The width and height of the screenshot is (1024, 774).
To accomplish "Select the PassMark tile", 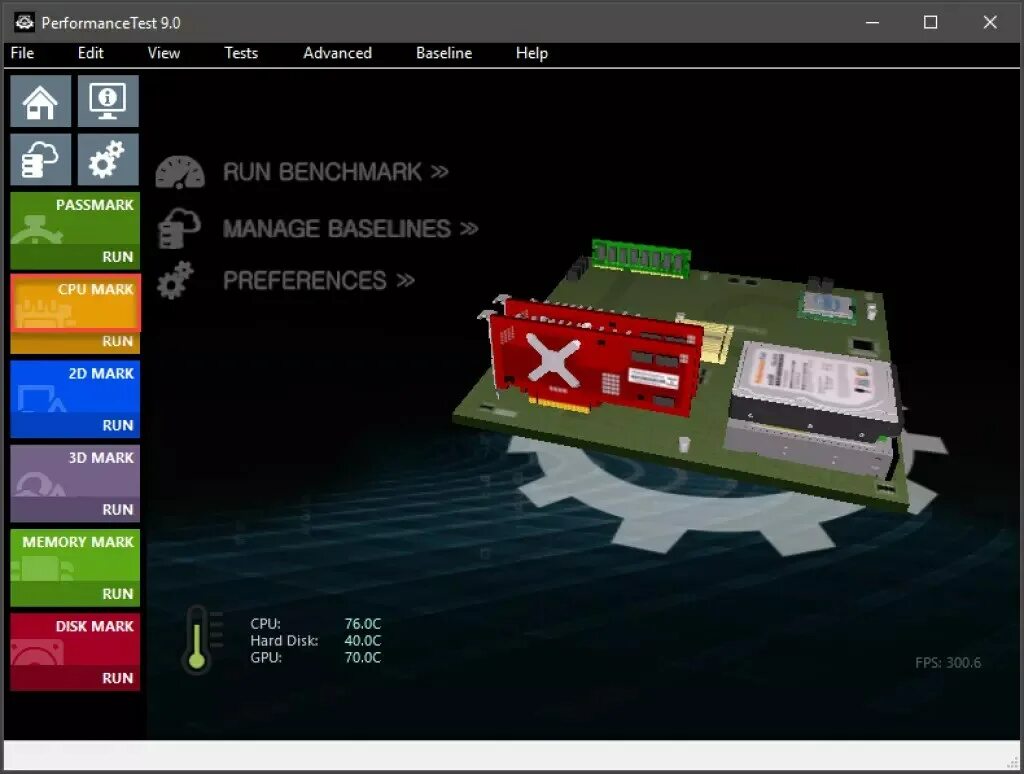I will click(x=75, y=218).
